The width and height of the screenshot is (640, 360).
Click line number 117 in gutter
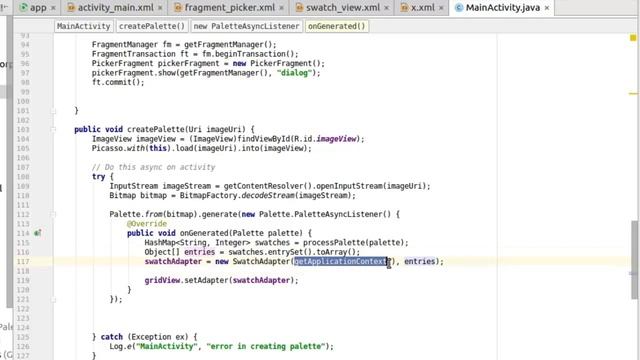pos(23,261)
